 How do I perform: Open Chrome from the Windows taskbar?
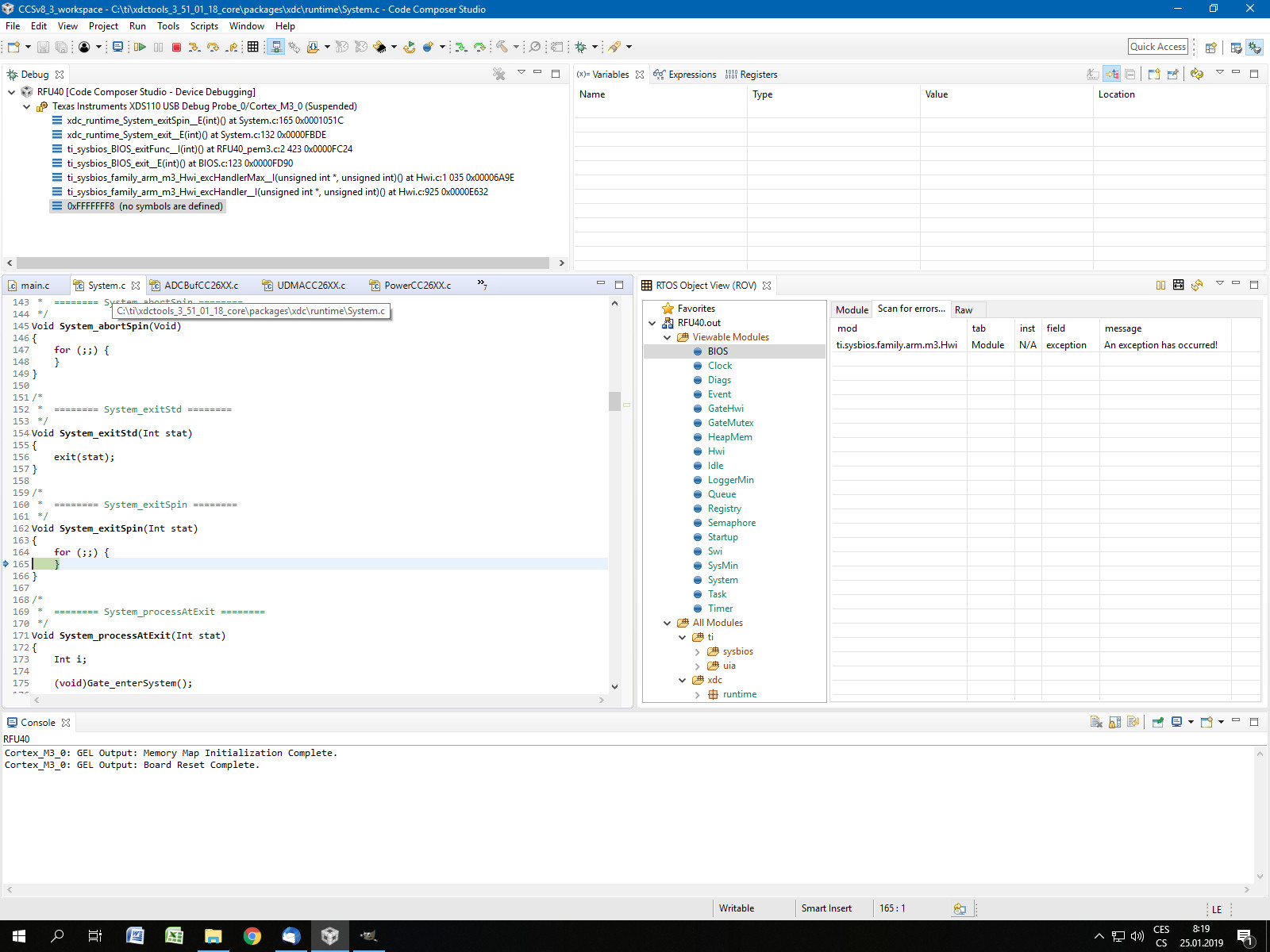coord(252,936)
